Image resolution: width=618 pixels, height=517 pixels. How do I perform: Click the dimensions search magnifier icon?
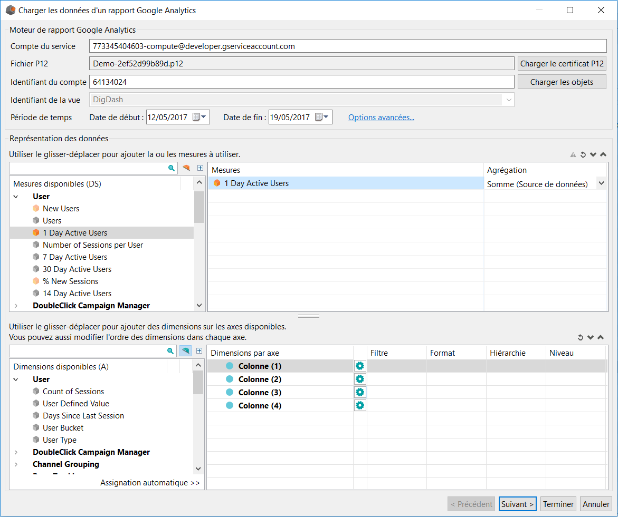pos(172,352)
